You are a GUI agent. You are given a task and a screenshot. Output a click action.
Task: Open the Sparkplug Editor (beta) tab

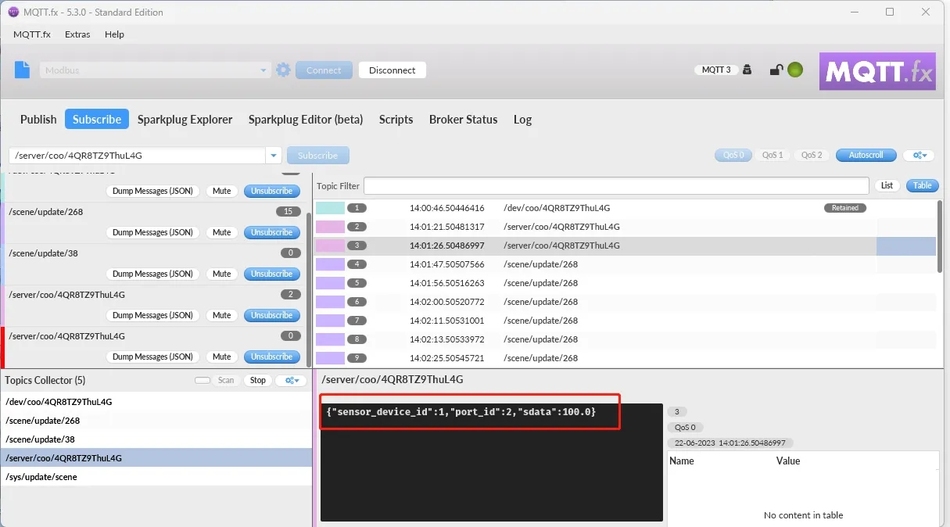click(305, 119)
